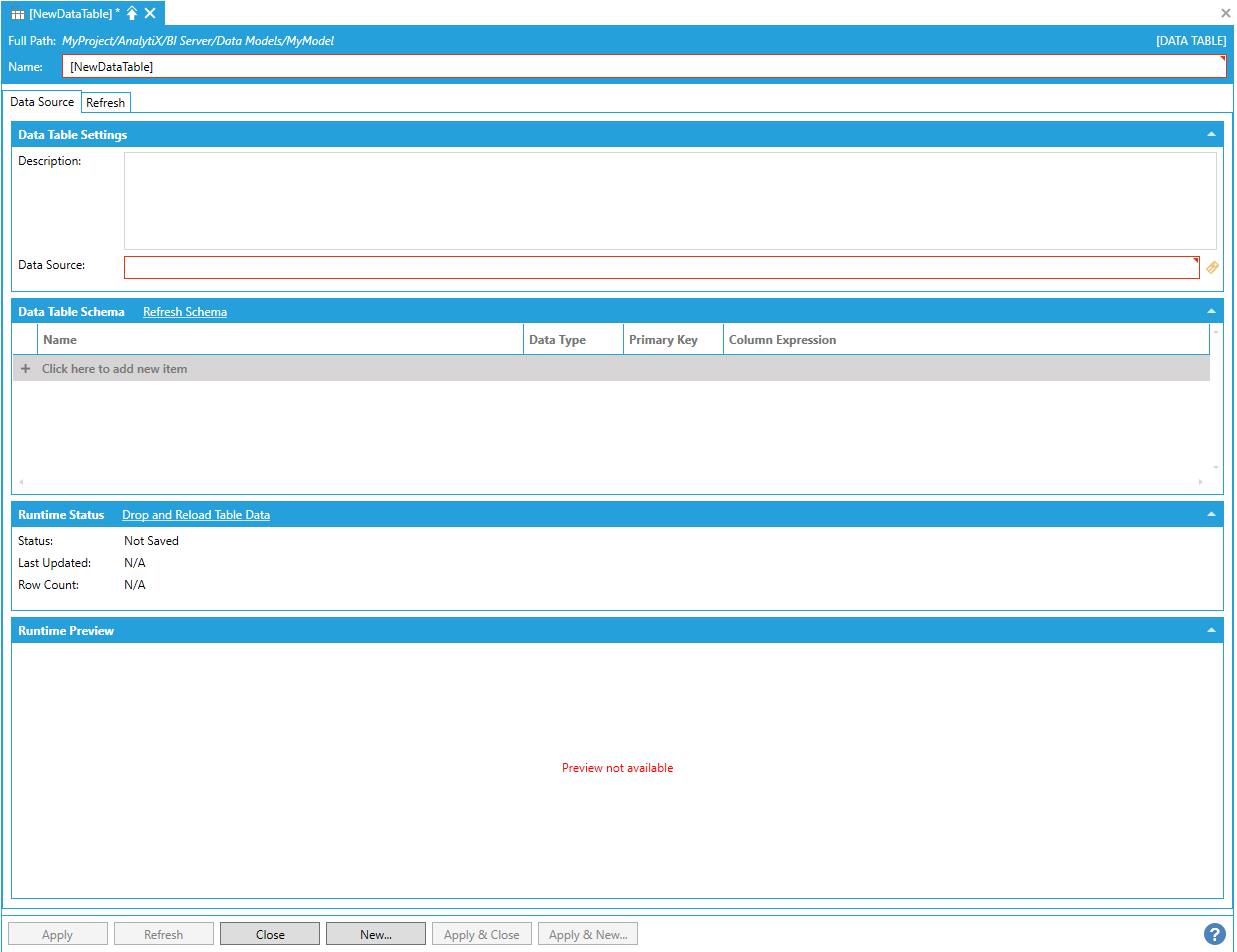The width and height of the screenshot is (1237, 952).
Task: Click the plus icon to add new item
Action: click(26, 369)
